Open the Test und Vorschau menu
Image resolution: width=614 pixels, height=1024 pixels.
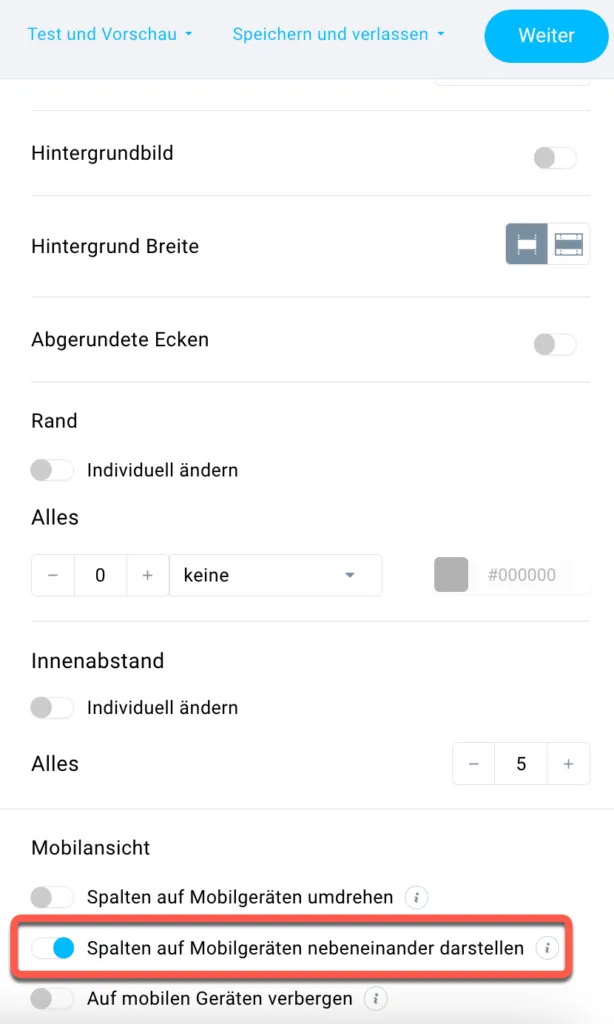point(110,34)
